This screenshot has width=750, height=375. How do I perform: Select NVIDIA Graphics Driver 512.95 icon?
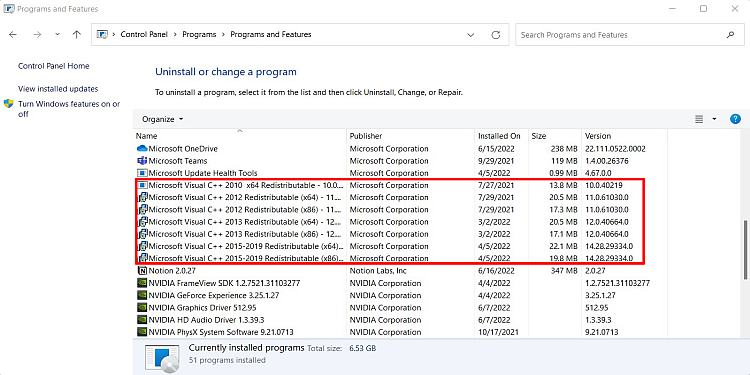coord(142,308)
